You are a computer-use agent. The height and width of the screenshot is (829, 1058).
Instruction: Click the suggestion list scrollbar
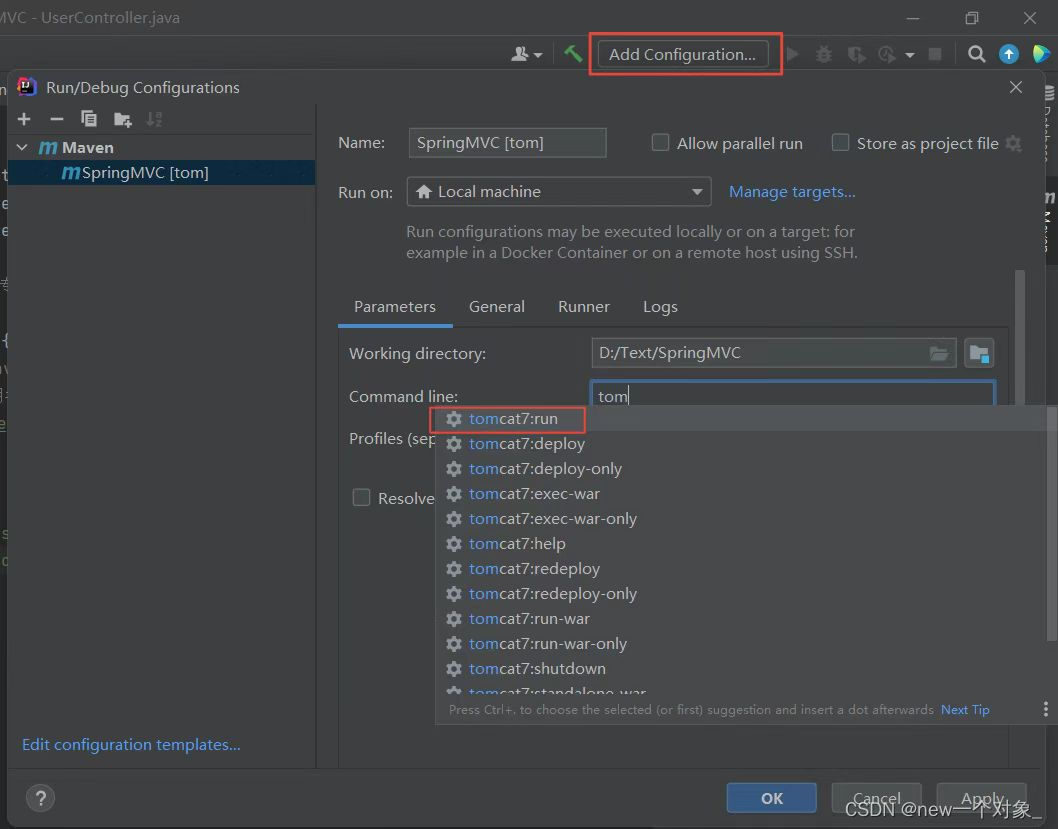pyautogui.click(x=1051, y=523)
